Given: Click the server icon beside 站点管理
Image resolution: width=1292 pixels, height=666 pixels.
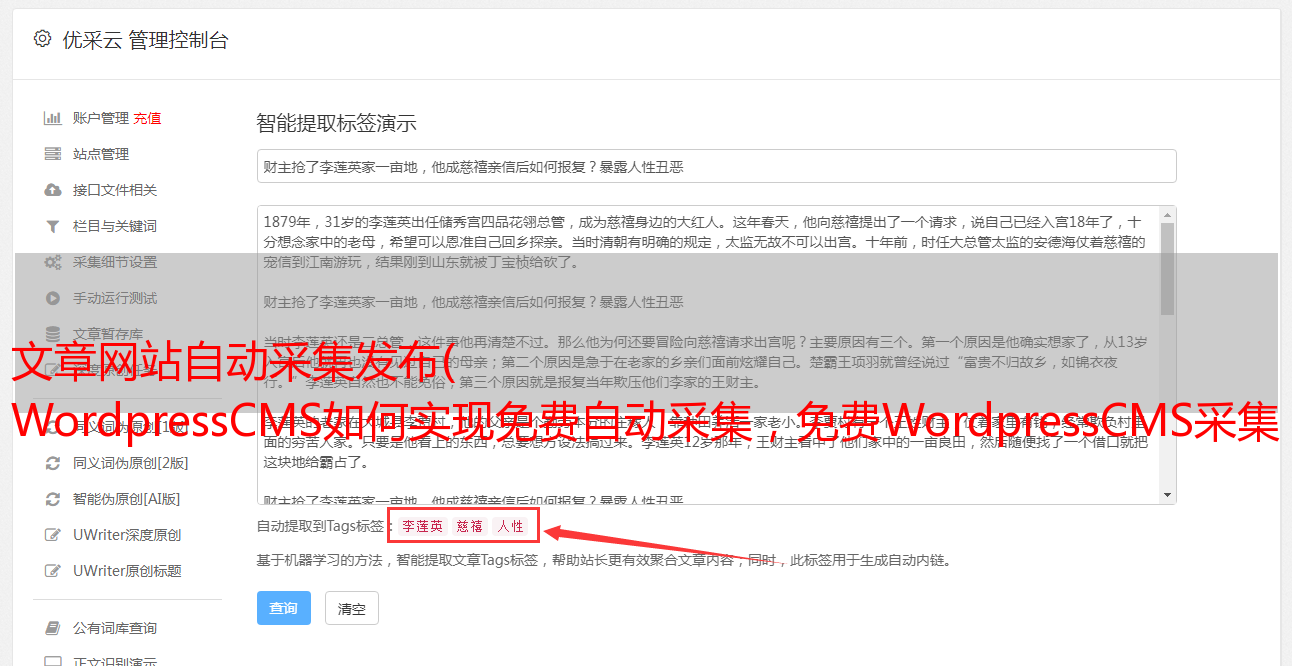Looking at the screenshot, I should (x=52, y=154).
